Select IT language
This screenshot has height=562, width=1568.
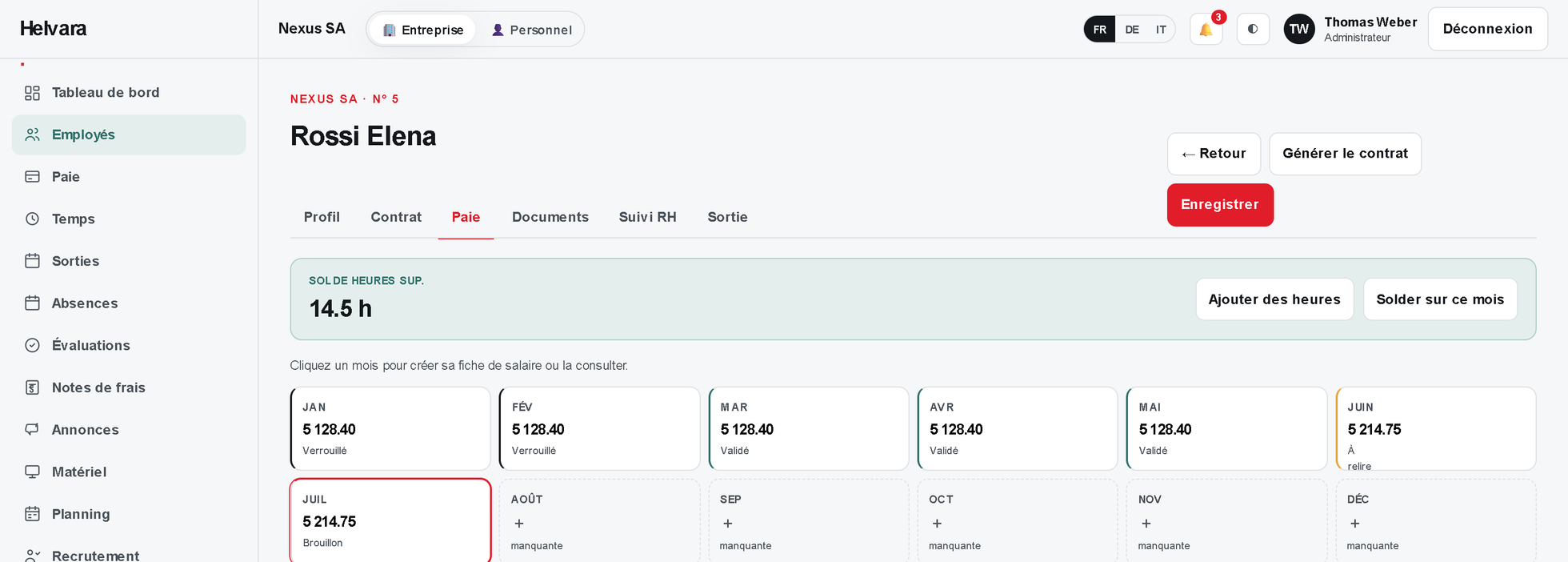point(1161,30)
